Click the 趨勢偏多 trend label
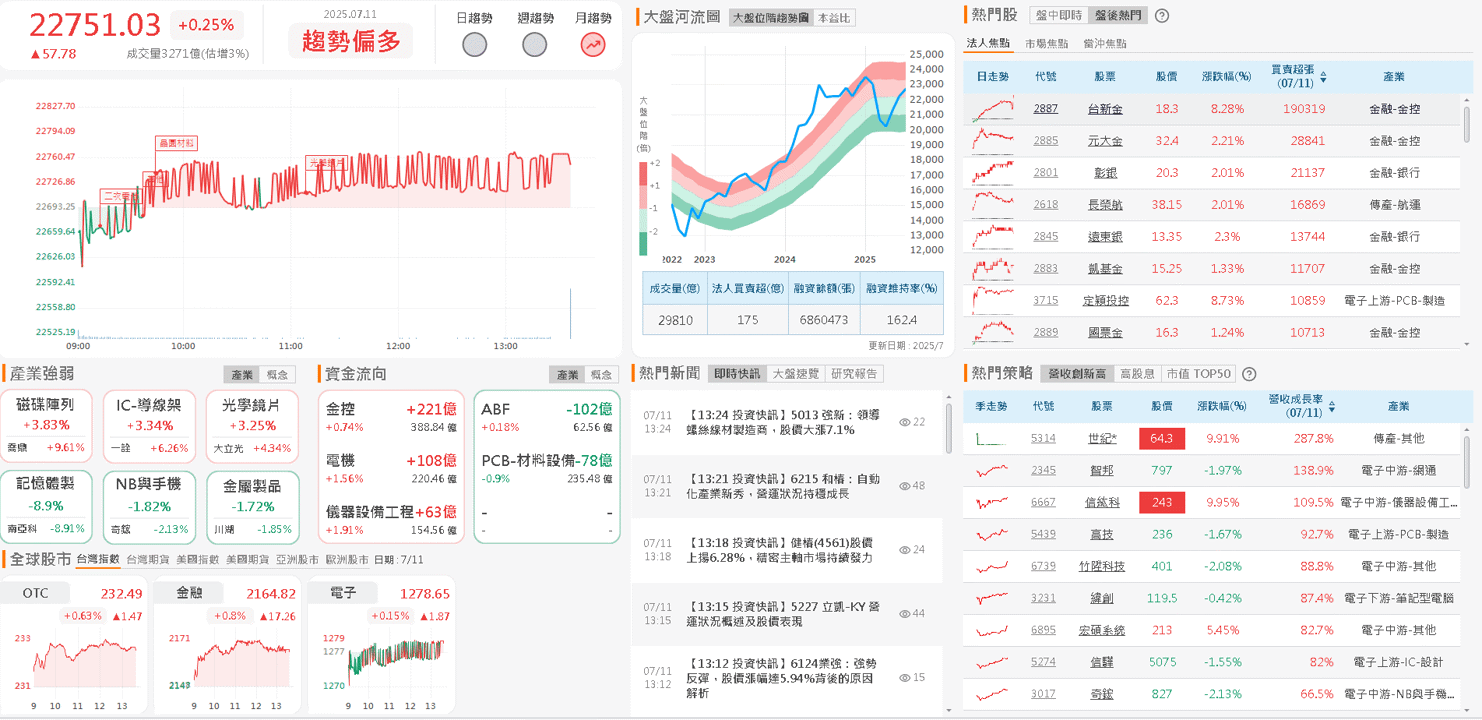Image resolution: width=1482 pixels, height=720 pixels. point(350,41)
